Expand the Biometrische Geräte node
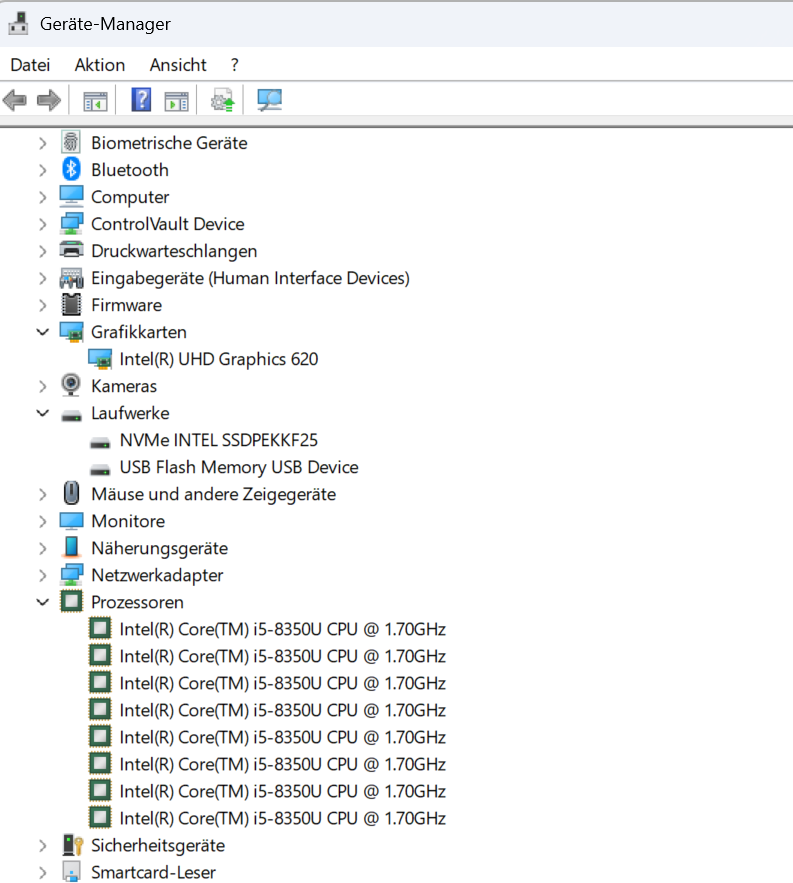The height and width of the screenshot is (883, 793). pyautogui.click(x=43, y=143)
